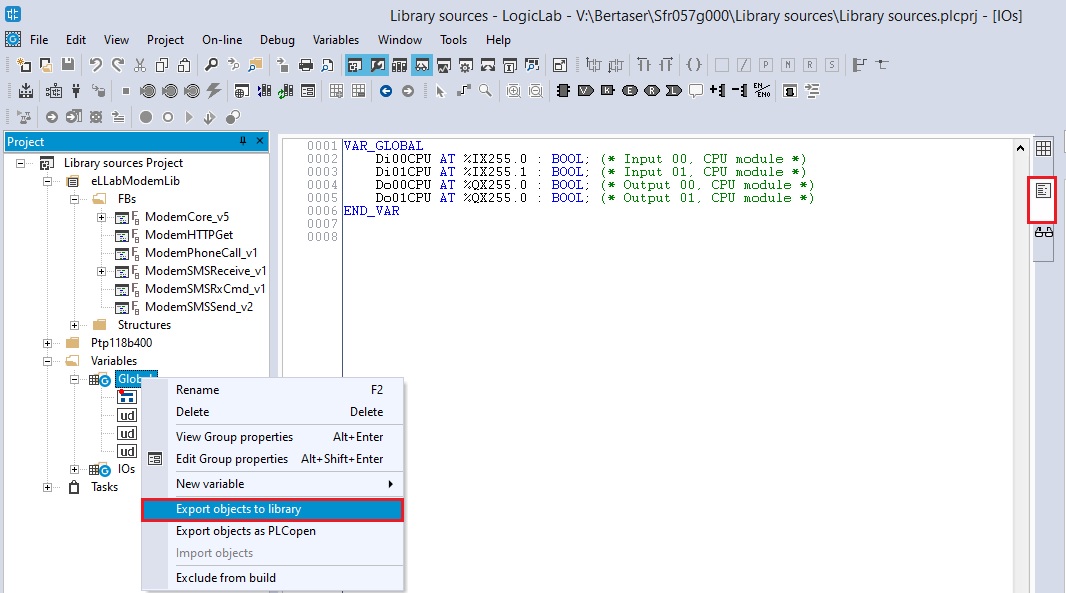This screenshot has height=593, width=1066.
Task: Click the editor scrollbar up arrow
Action: pos(1020,148)
